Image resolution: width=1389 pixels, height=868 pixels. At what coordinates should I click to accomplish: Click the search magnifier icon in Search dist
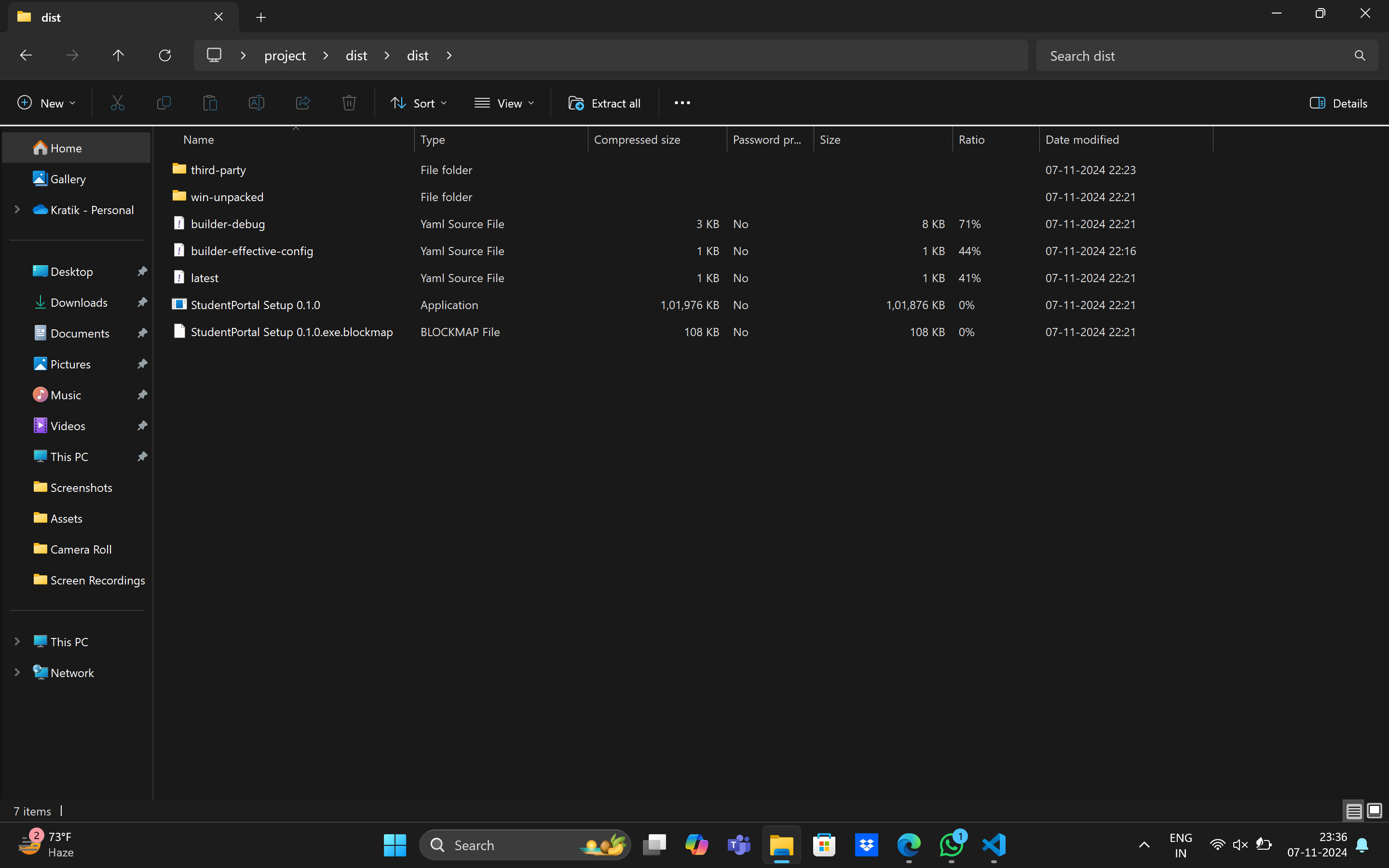(x=1359, y=55)
